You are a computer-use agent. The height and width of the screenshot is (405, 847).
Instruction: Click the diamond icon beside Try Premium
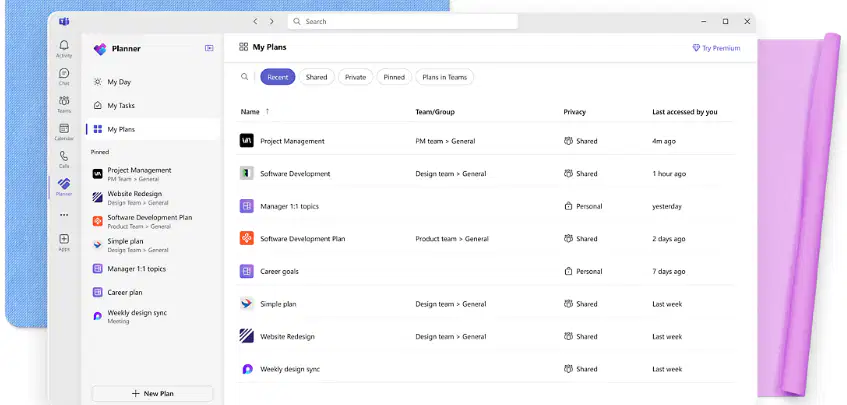(x=696, y=48)
